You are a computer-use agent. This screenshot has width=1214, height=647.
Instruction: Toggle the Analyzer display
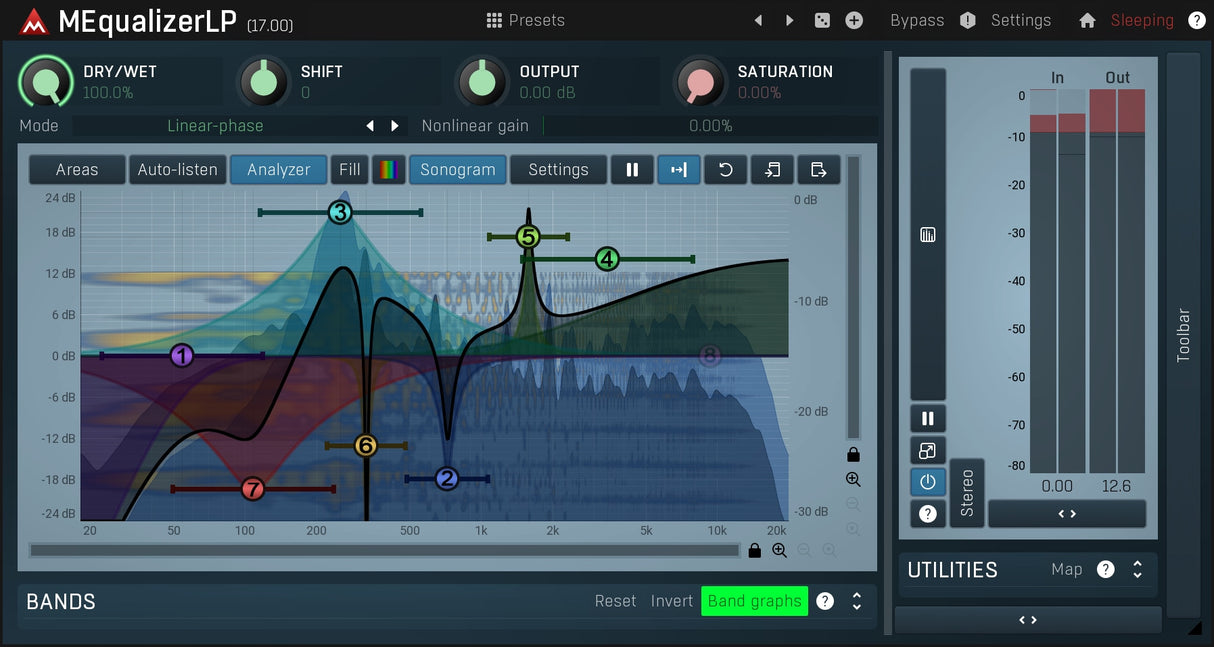279,170
